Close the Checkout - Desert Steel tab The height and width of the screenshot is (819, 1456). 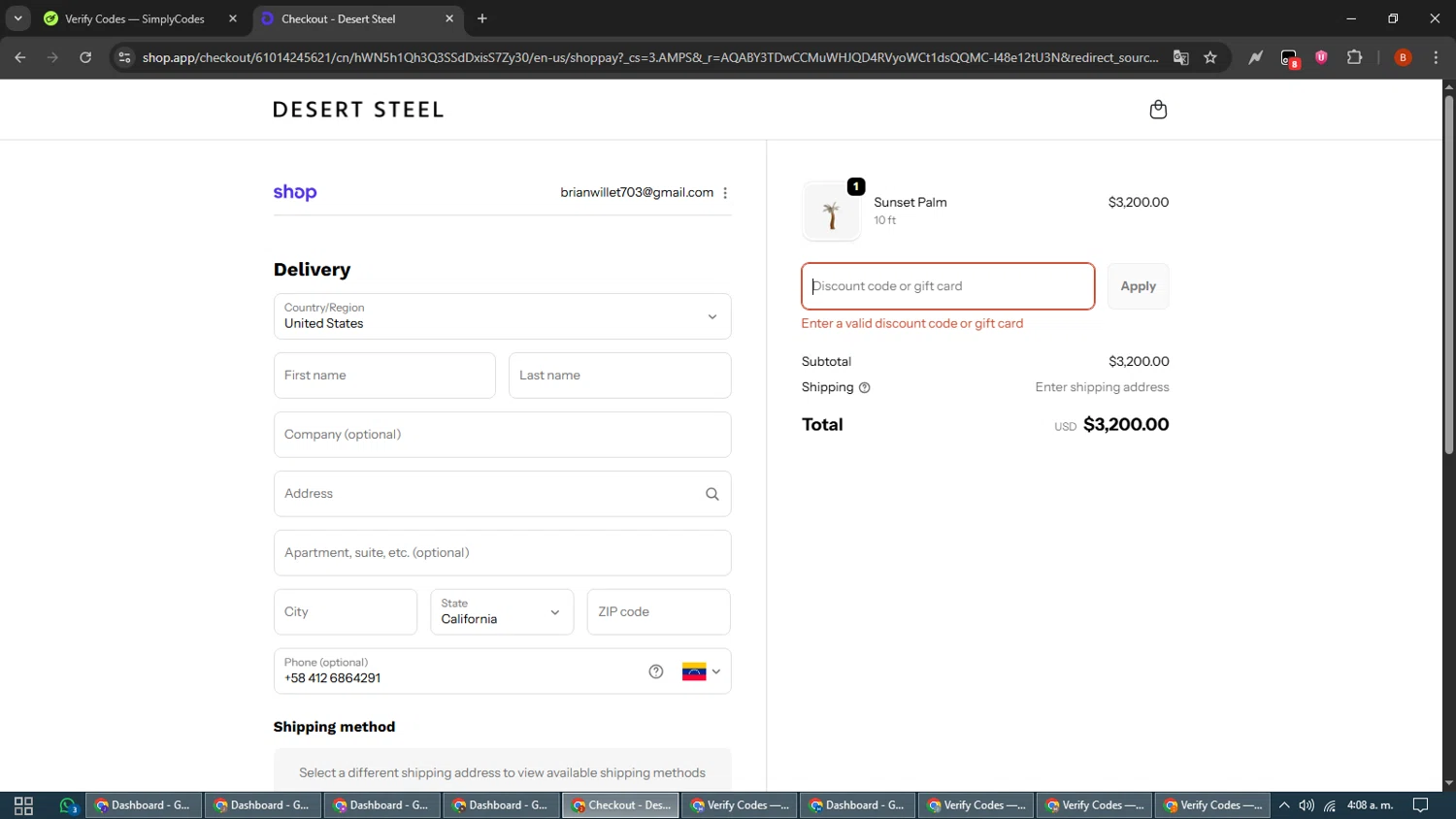coord(449,18)
